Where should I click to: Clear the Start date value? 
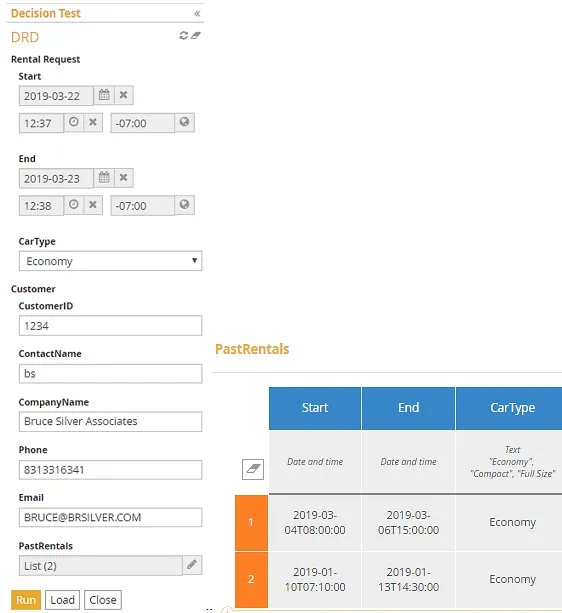[x=123, y=95]
